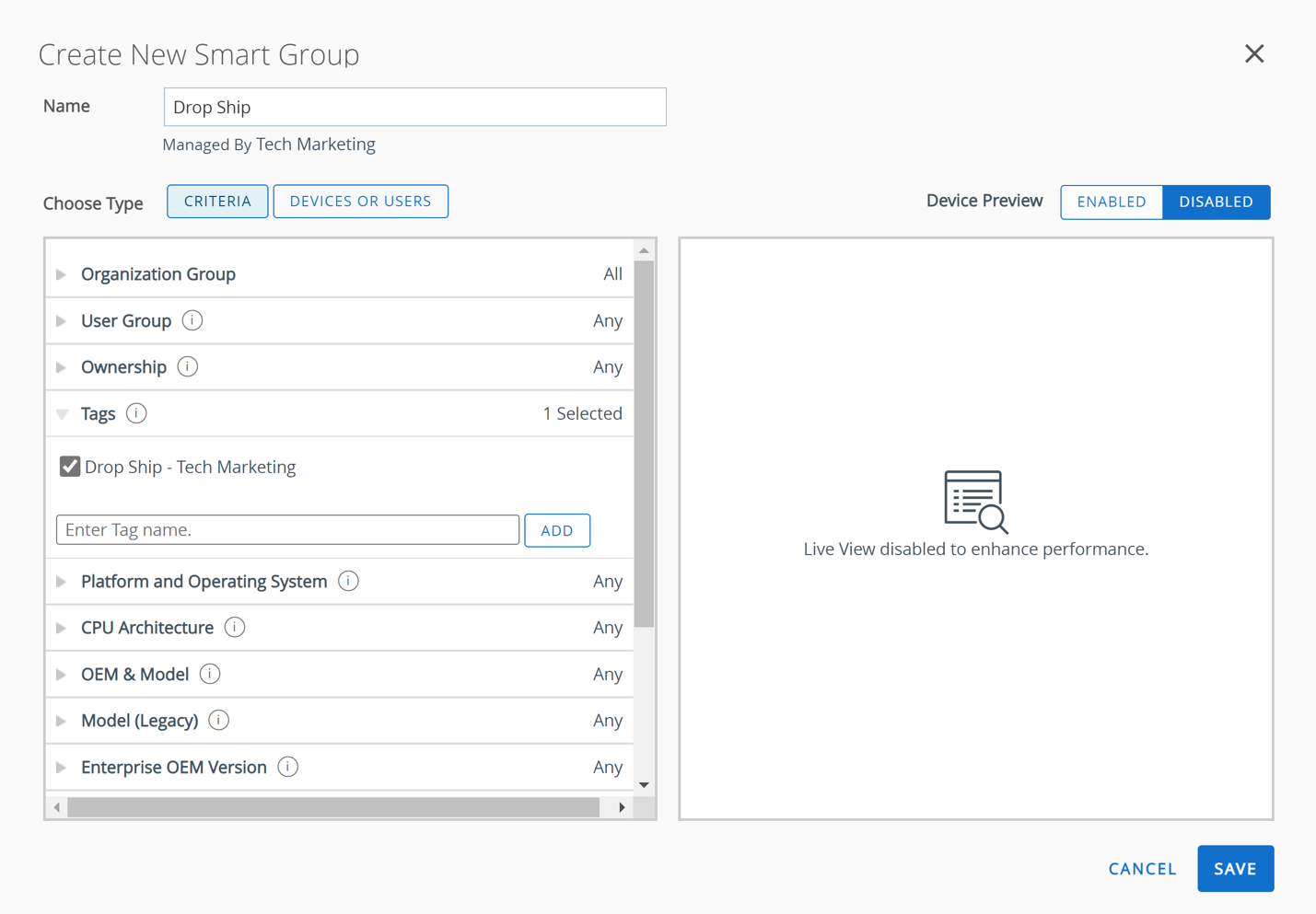
Task: Click the ADD button next to tag name
Action: [556, 530]
